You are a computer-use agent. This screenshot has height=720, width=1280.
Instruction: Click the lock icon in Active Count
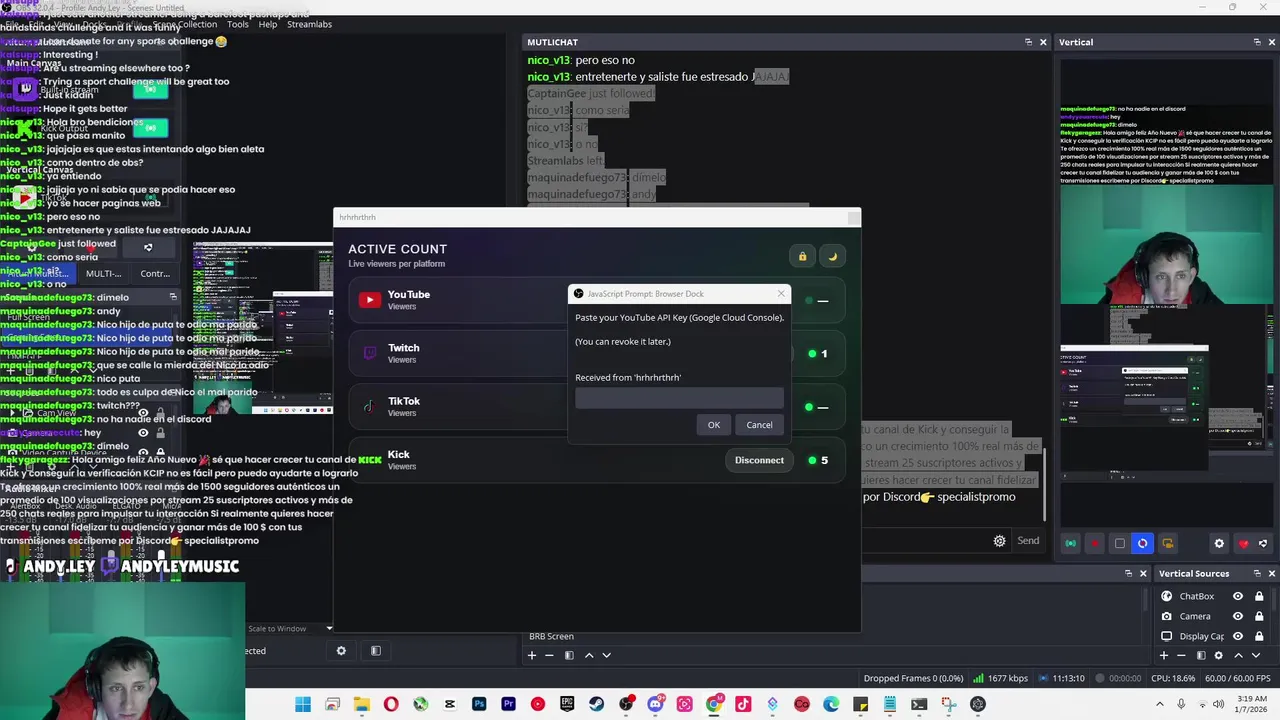pos(802,256)
